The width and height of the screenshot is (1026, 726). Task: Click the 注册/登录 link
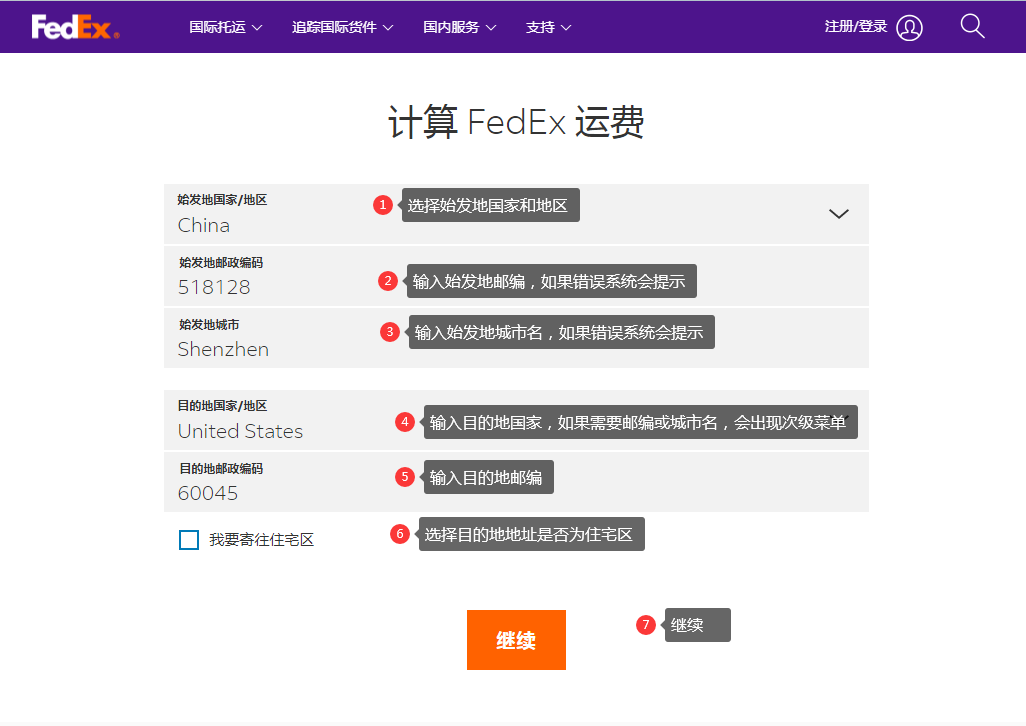[855, 27]
